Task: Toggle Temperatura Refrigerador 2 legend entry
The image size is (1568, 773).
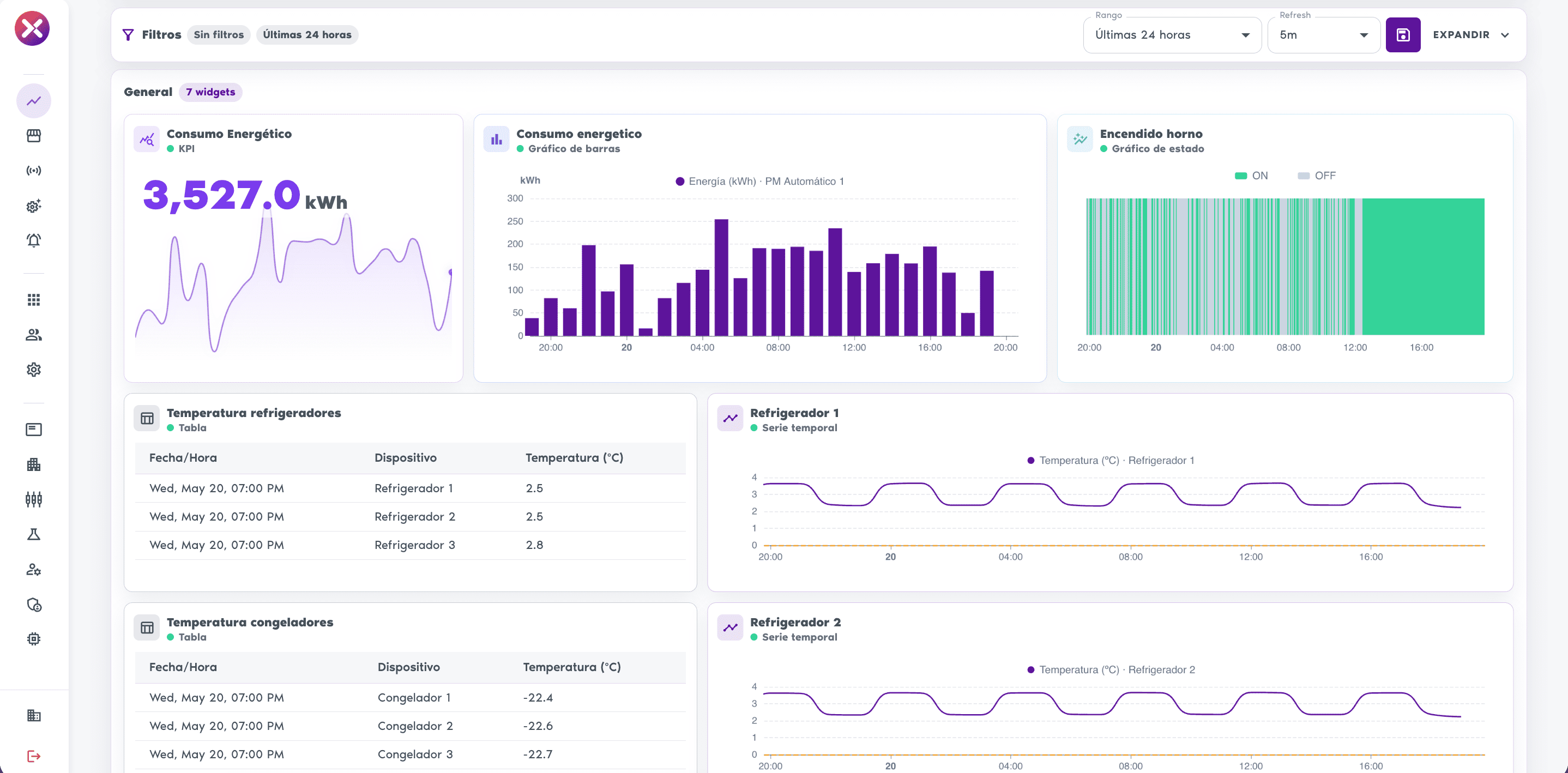Action: 1111,669
